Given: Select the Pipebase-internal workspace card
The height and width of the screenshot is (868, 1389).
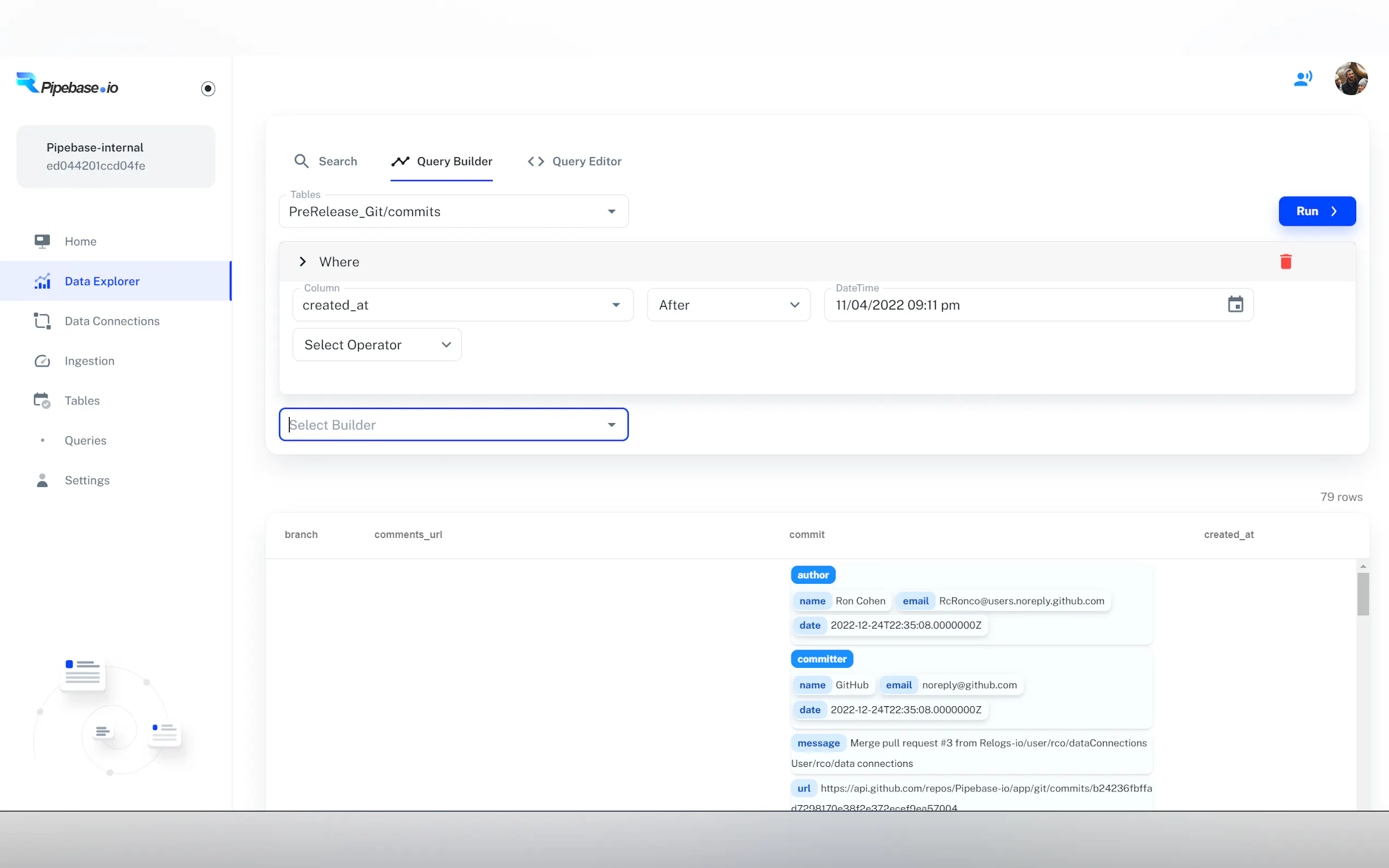Looking at the screenshot, I should coord(115,156).
